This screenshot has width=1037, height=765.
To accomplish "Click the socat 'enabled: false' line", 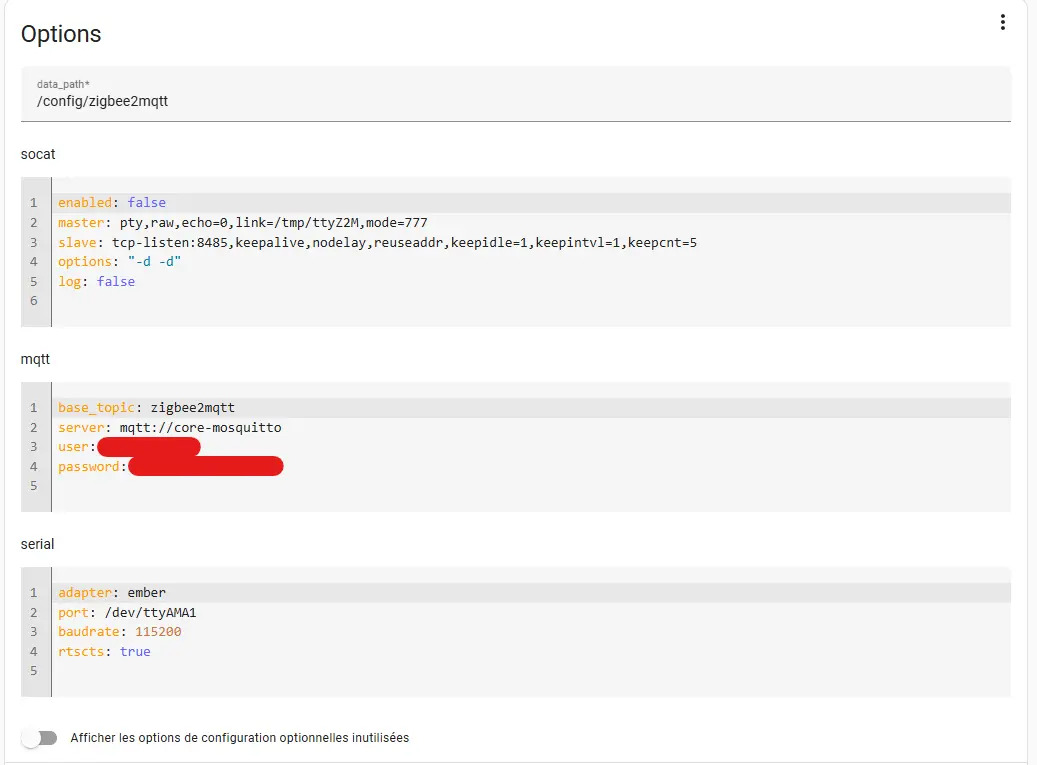I will [112, 203].
